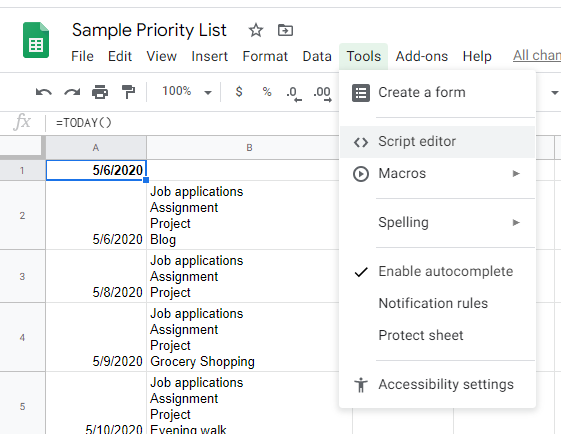Increase decimal places

tap(322, 93)
